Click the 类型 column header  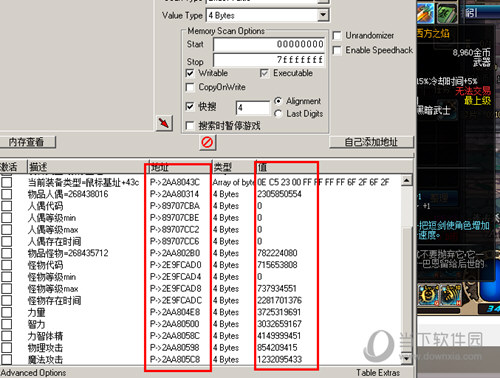[x=234, y=167]
